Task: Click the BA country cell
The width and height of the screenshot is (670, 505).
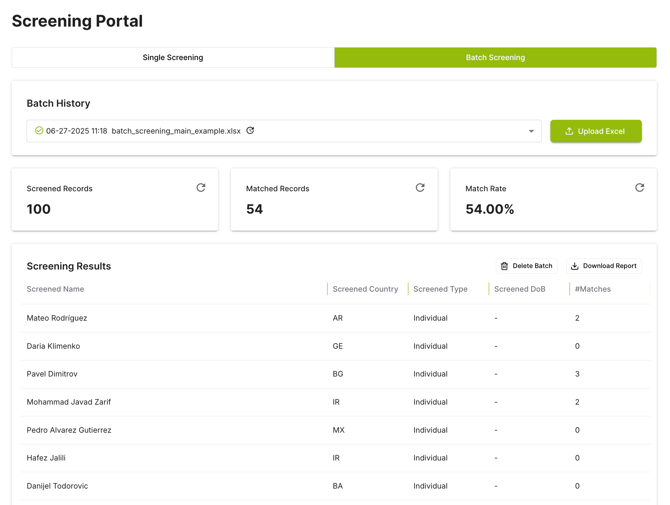Action: click(x=338, y=486)
